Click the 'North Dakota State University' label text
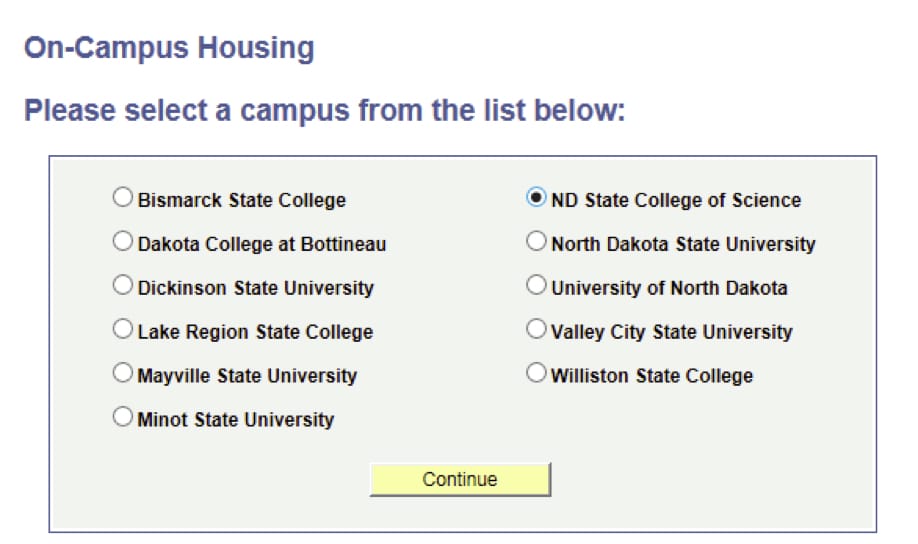 [x=683, y=244]
